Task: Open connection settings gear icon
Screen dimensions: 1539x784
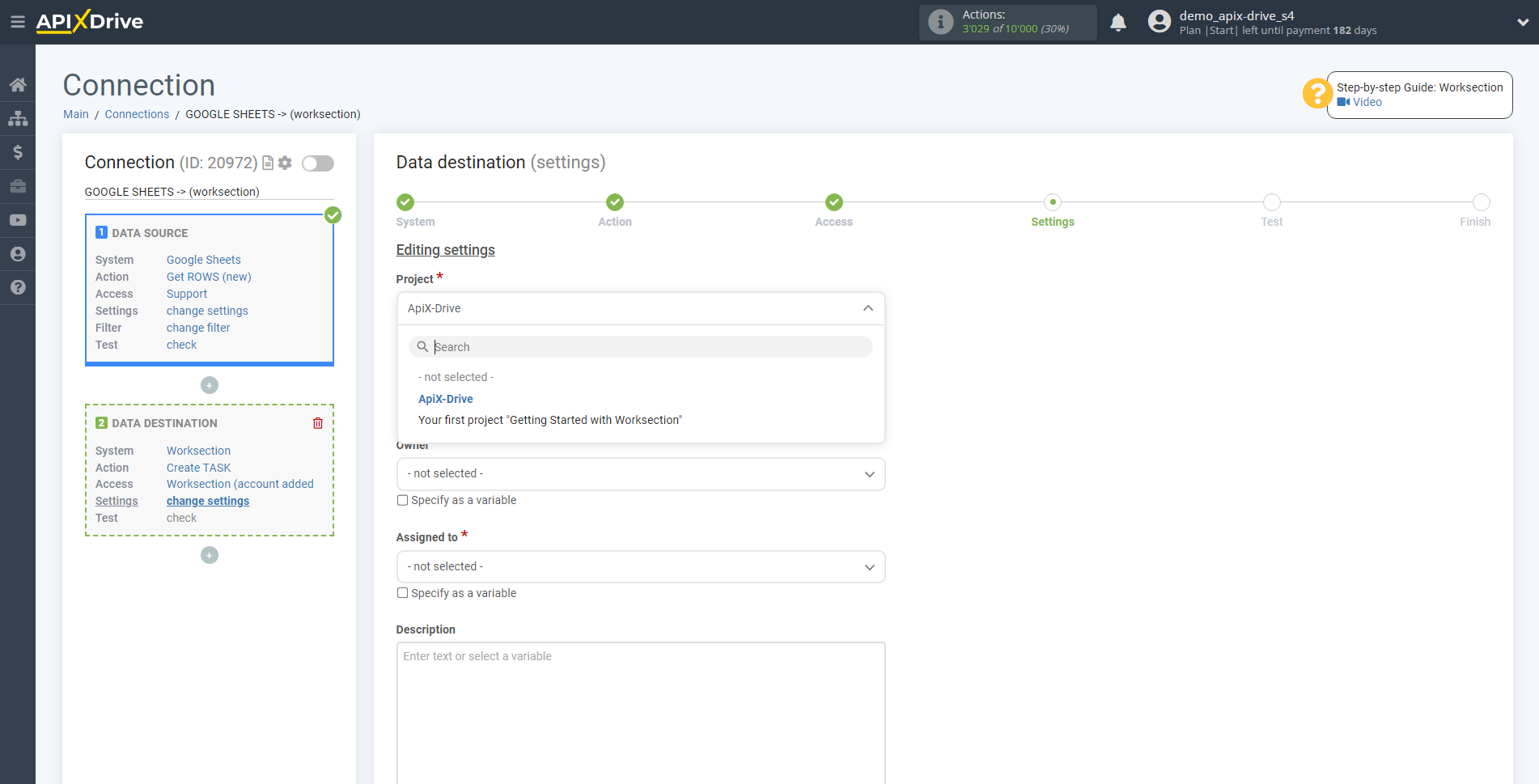Action: (x=285, y=163)
